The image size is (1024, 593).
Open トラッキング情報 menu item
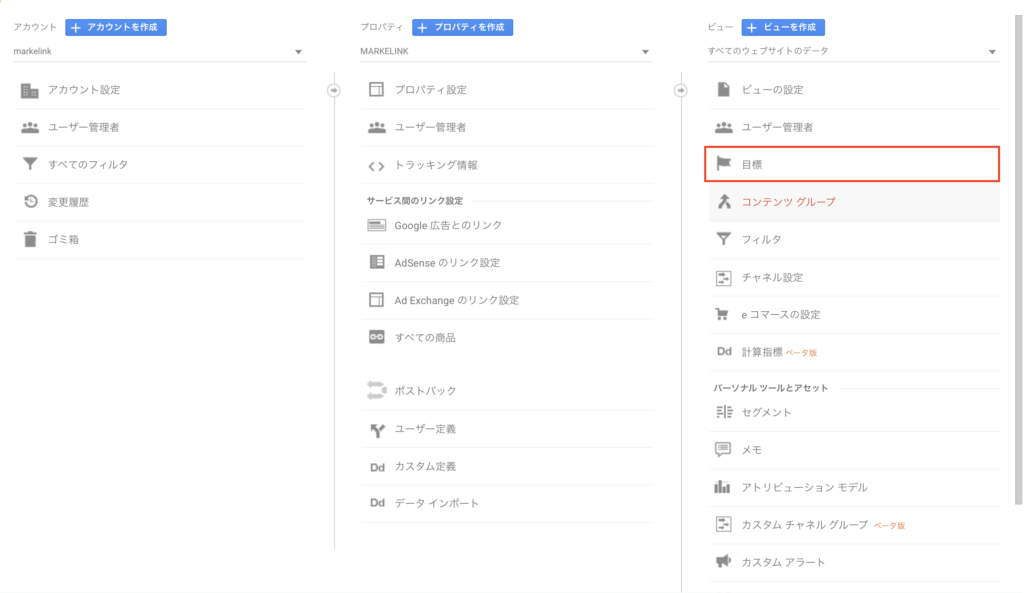[507, 165]
